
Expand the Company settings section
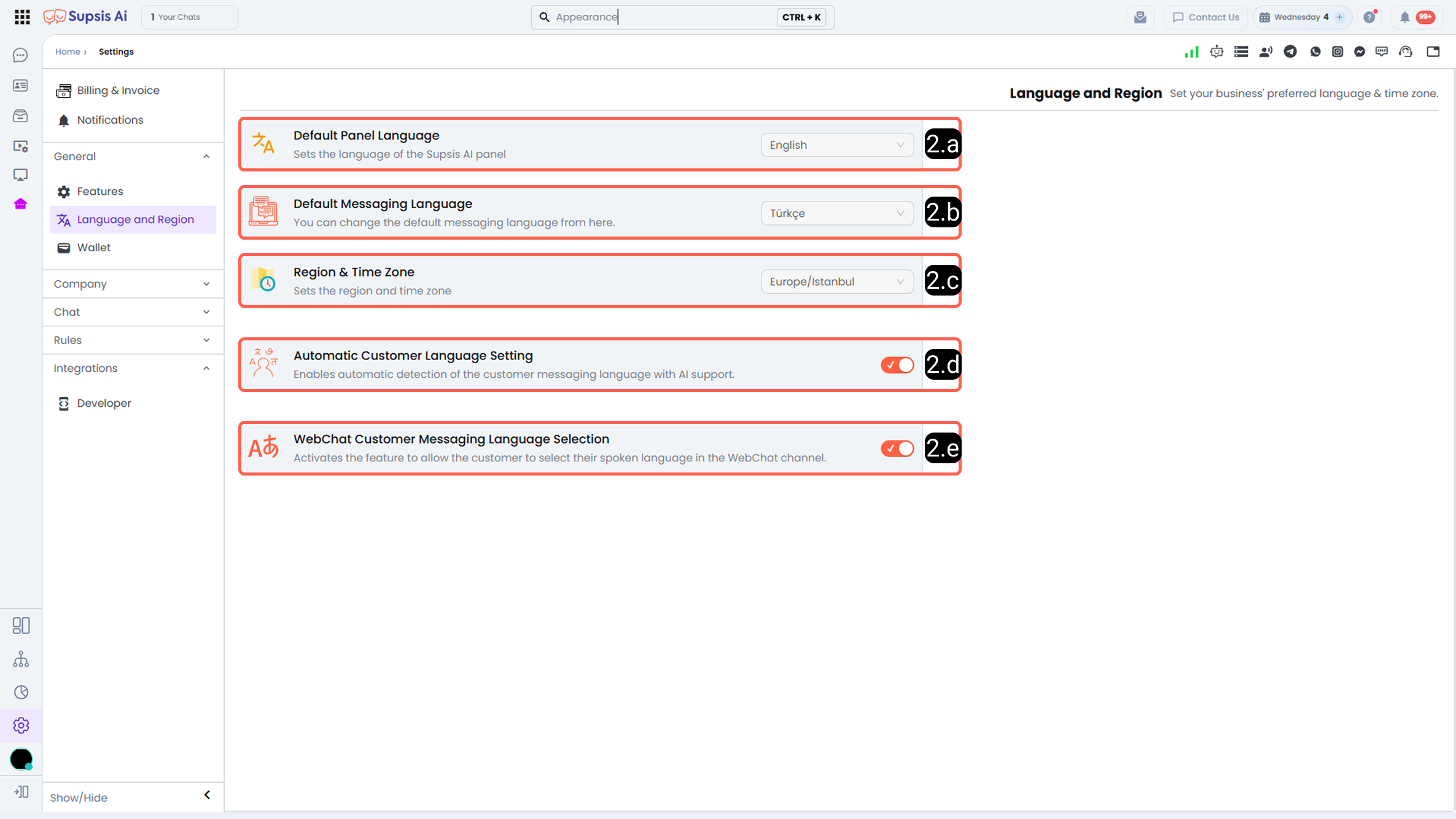[x=132, y=284]
